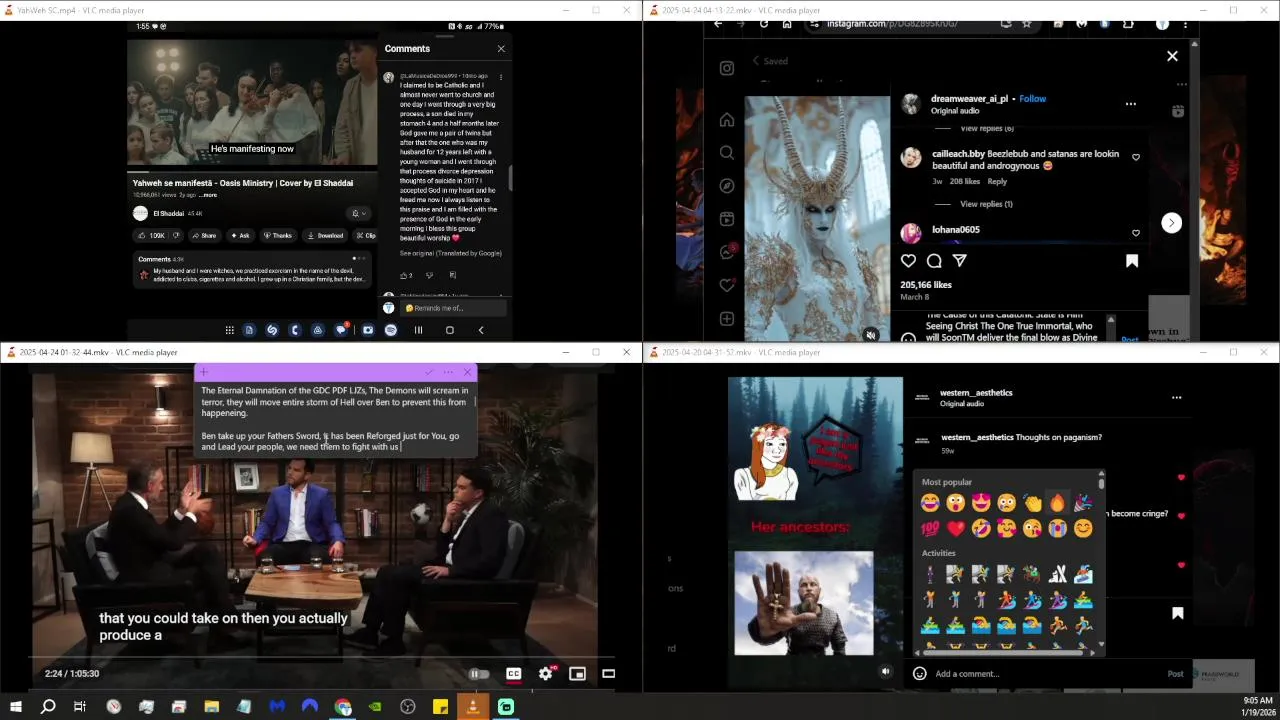This screenshot has width=1280, height=720.
Task: Like the dreamweaver_ai_pl post with heart icon
Action: pos(908,261)
